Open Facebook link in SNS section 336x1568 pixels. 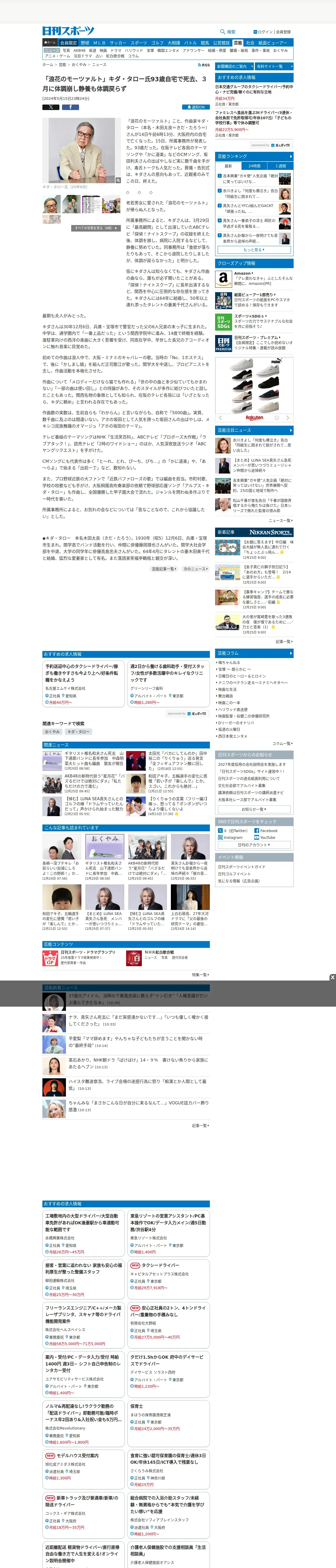(x=266, y=830)
